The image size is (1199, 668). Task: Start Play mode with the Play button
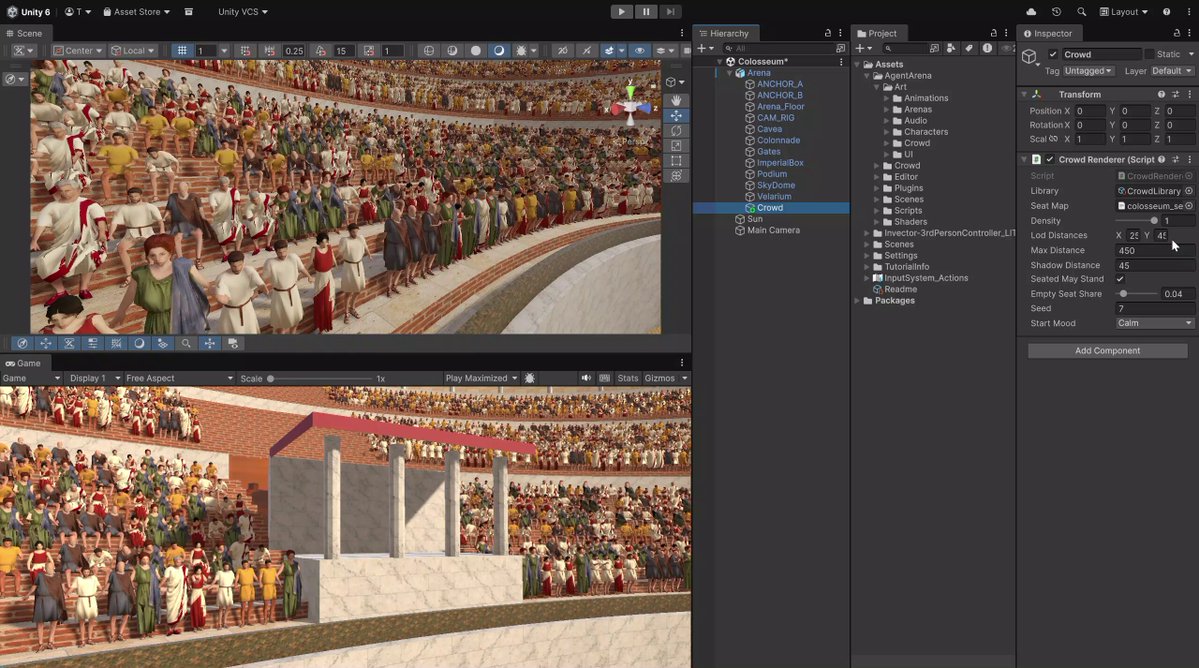point(621,11)
